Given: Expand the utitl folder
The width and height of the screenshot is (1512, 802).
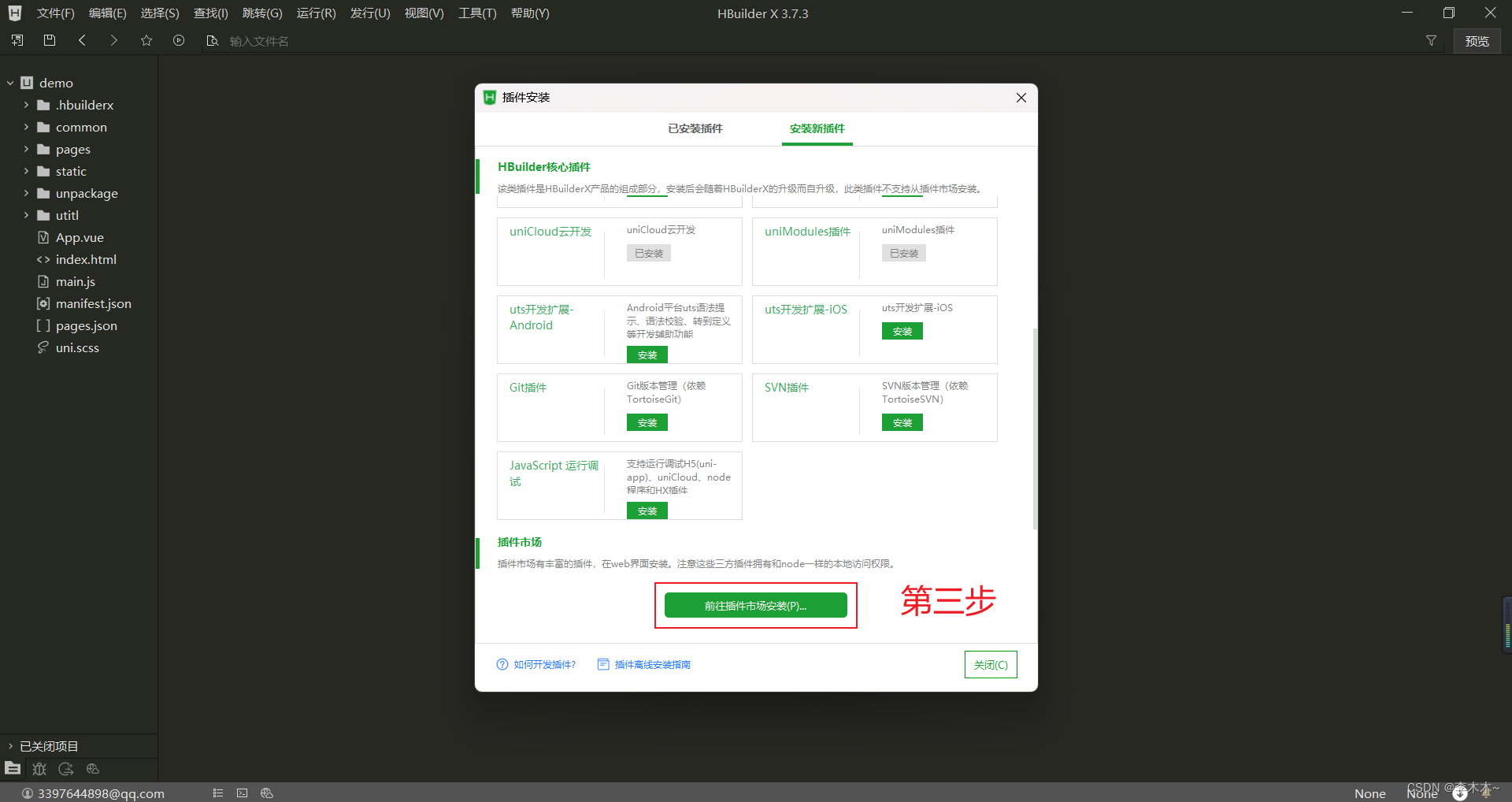Looking at the screenshot, I should pos(26,215).
